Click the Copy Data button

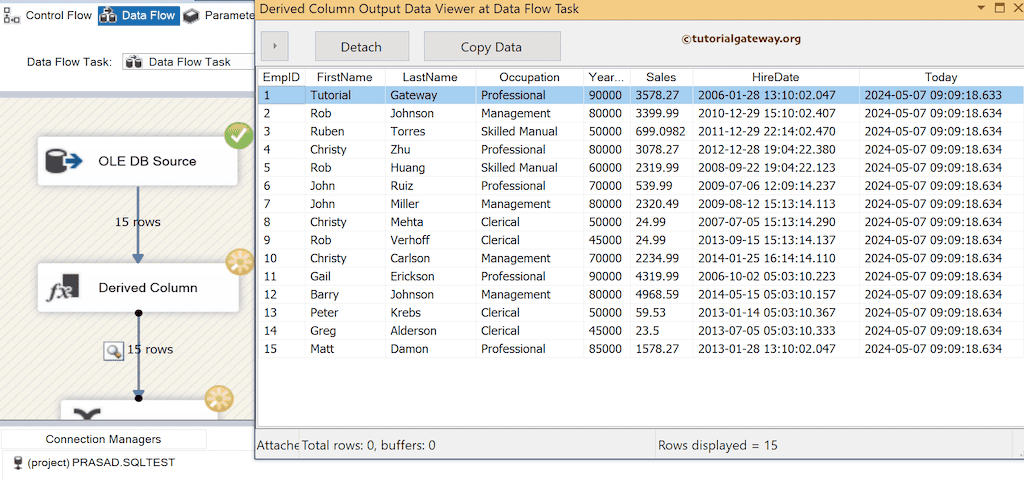click(492, 46)
